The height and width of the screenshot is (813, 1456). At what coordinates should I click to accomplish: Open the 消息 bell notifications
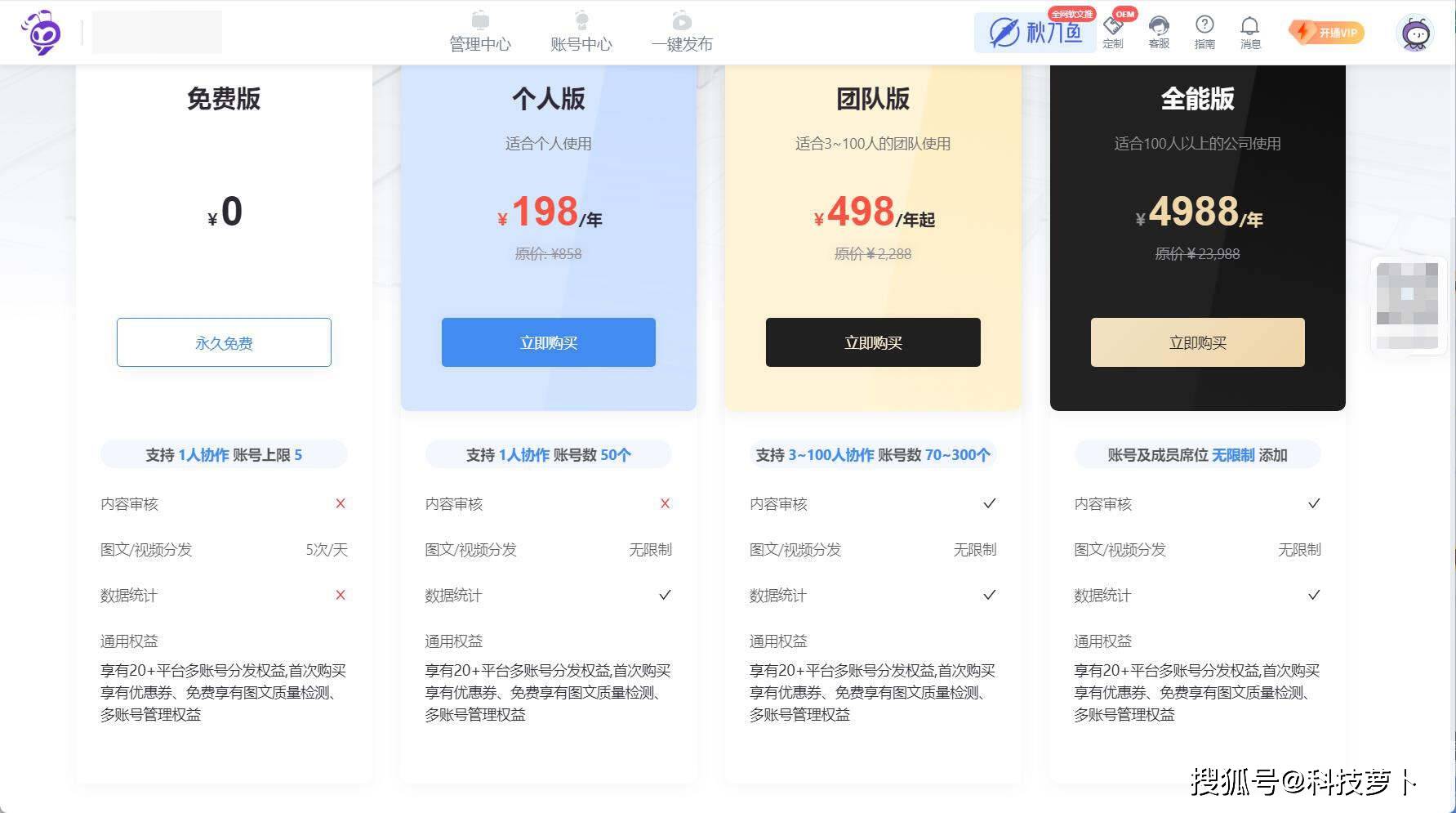click(x=1250, y=33)
